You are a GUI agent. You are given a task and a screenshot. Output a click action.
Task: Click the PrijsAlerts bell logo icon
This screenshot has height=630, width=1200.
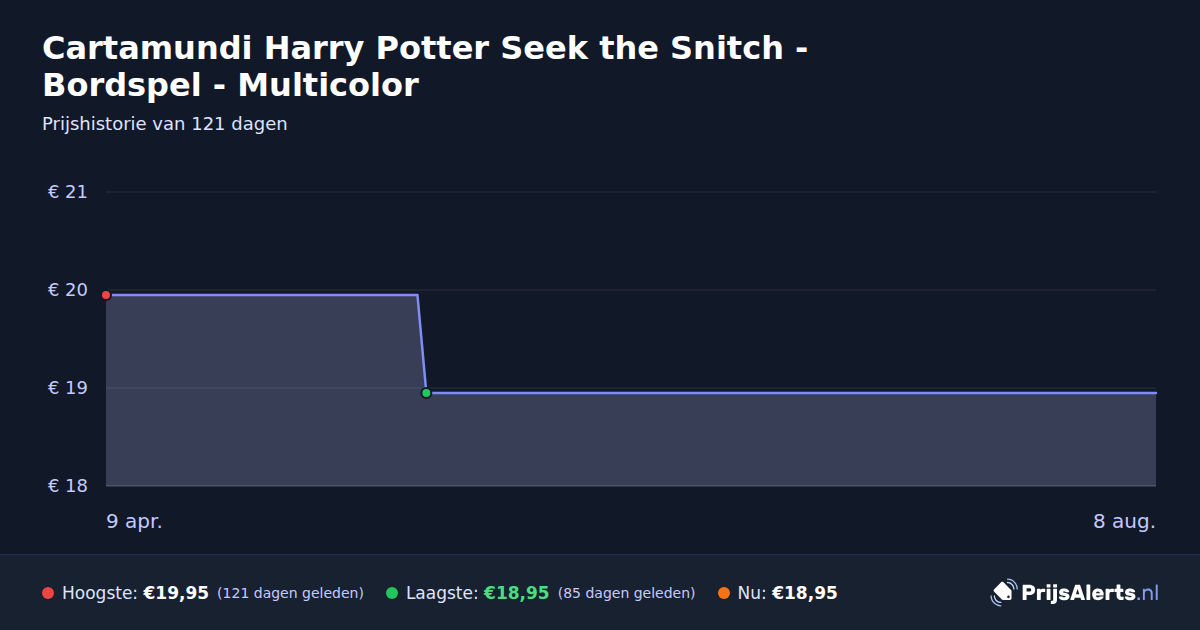coord(1003,592)
